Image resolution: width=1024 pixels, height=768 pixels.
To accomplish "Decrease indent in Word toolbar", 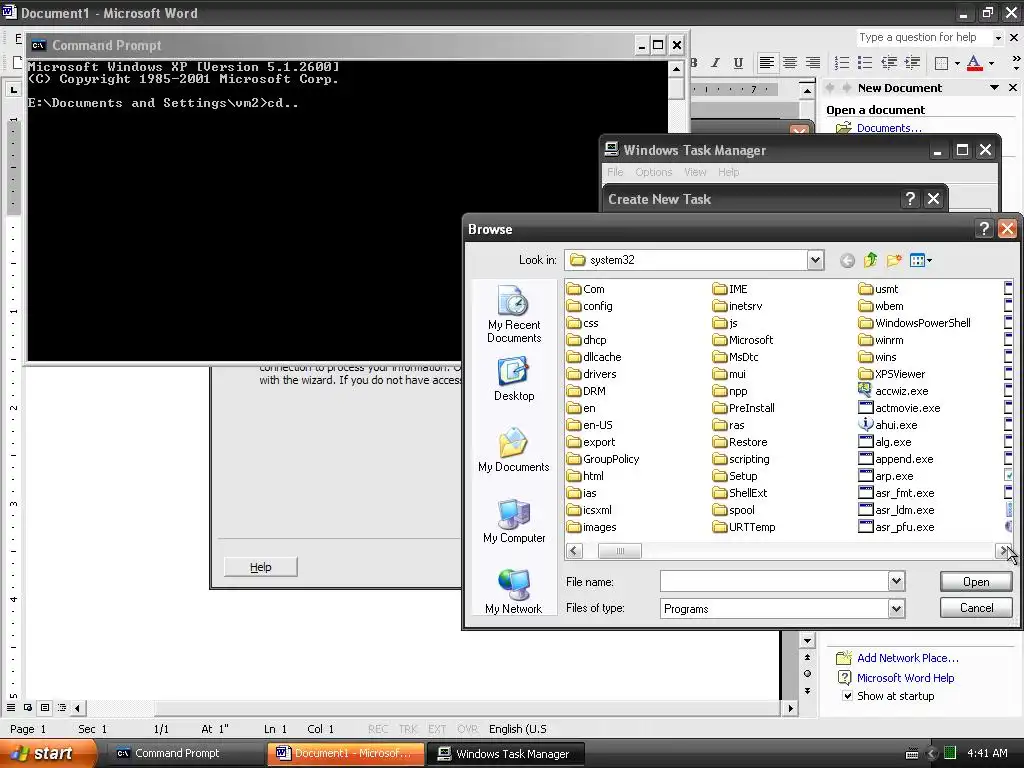I will tap(889, 63).
